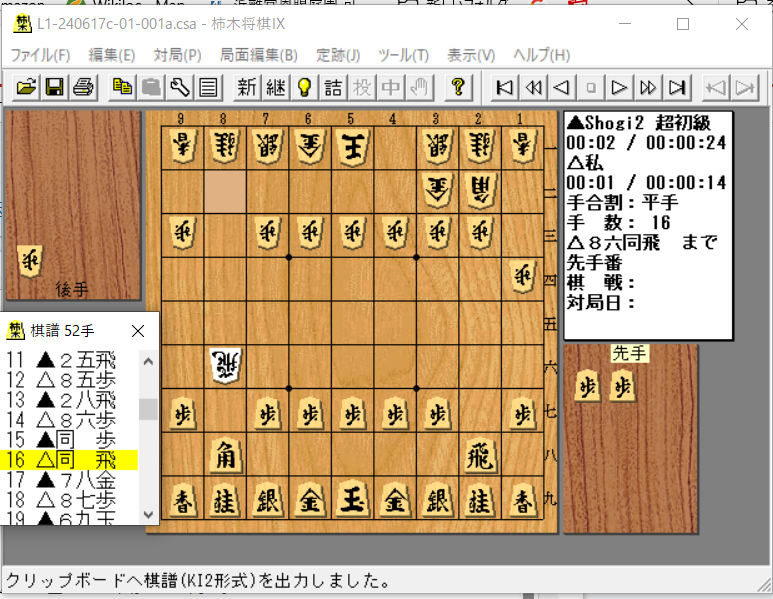Open the ツール(T) menu
Screen dimensions: 773x599
(403, 55)
